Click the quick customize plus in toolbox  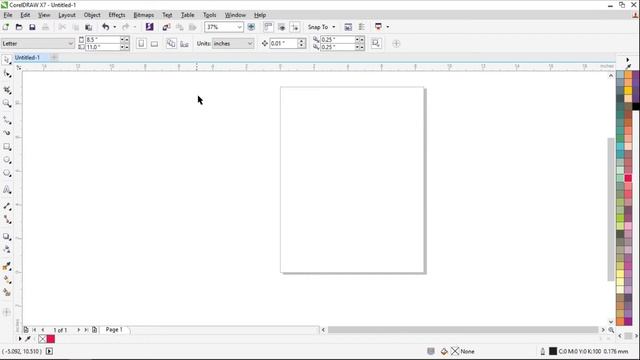(7, 312)
